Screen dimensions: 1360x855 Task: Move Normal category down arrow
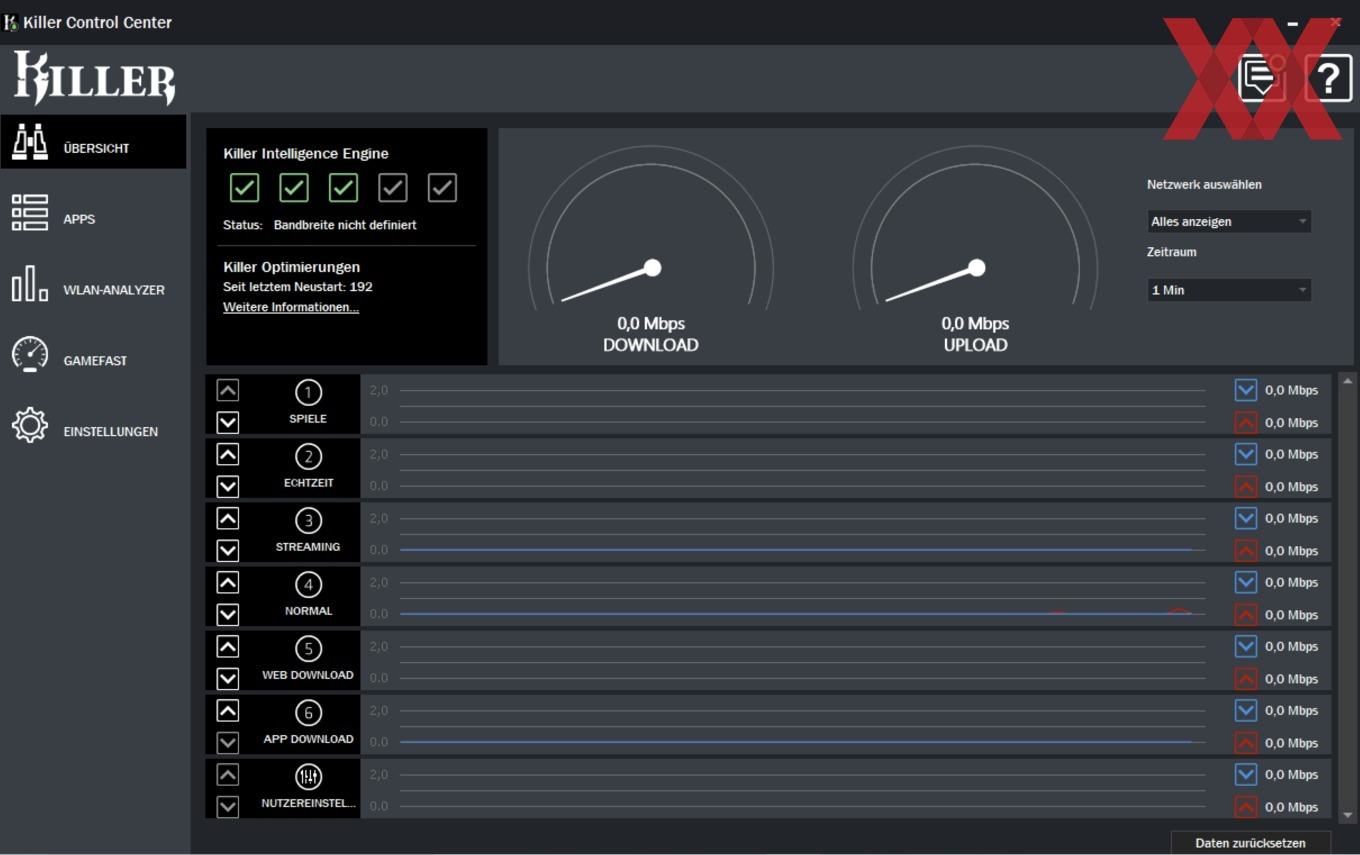coord(228,614)
